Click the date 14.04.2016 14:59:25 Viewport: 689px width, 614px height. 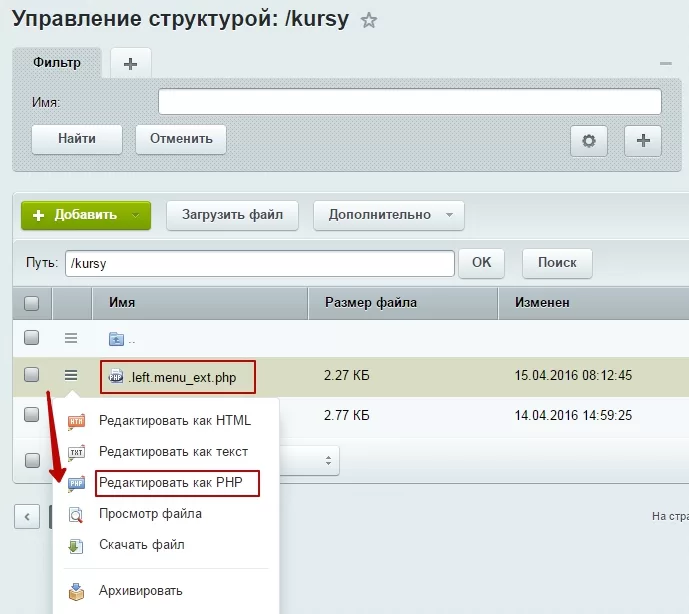click(x=573, y=415)
